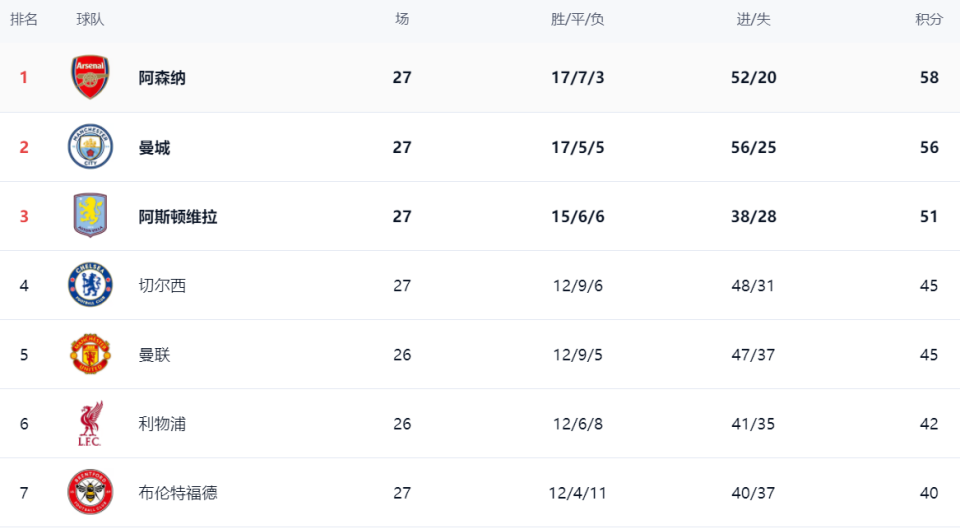Click the Manchester United club crest
The image size is (960, 529).
(90, 354)
